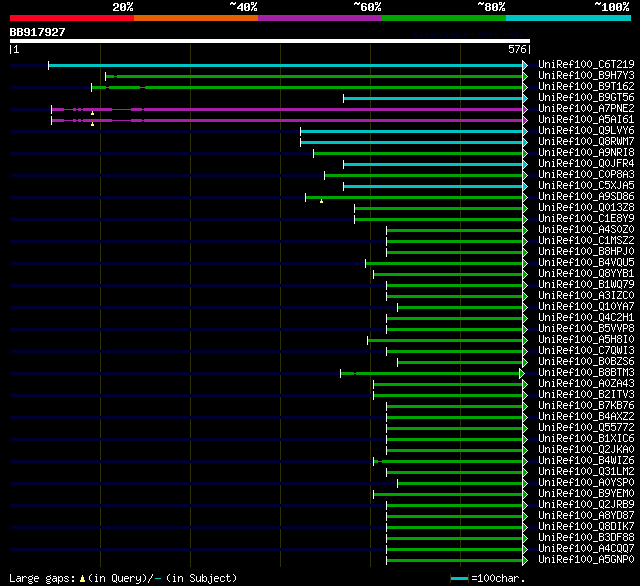Screen dimensions: 640x586
Task: Click the UniRef100_A5H8I0 hit label
Action: point(586,340)
